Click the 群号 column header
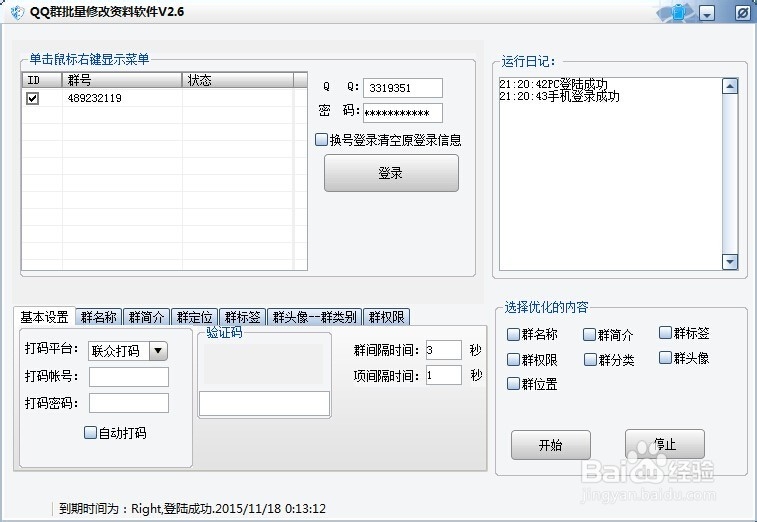 [x=122, y=80]
